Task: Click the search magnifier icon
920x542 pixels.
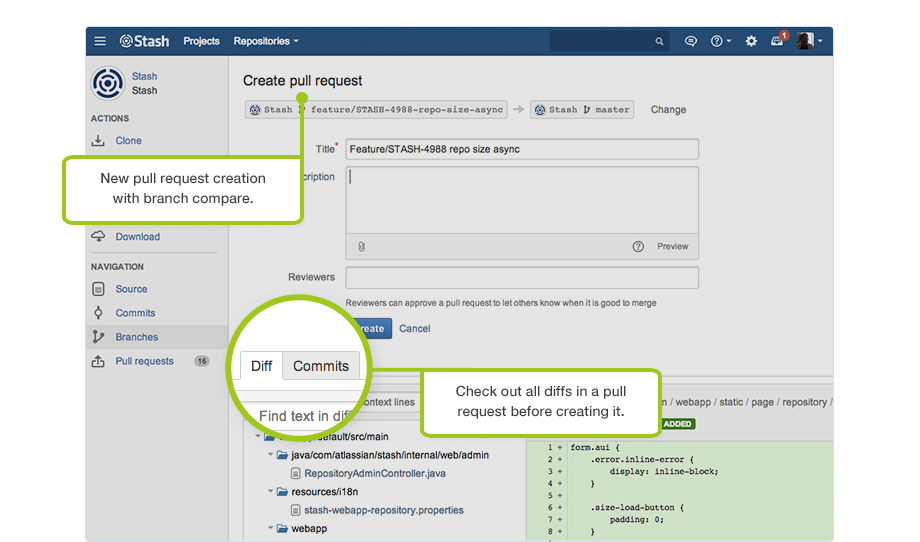Action: coord(659,42)
